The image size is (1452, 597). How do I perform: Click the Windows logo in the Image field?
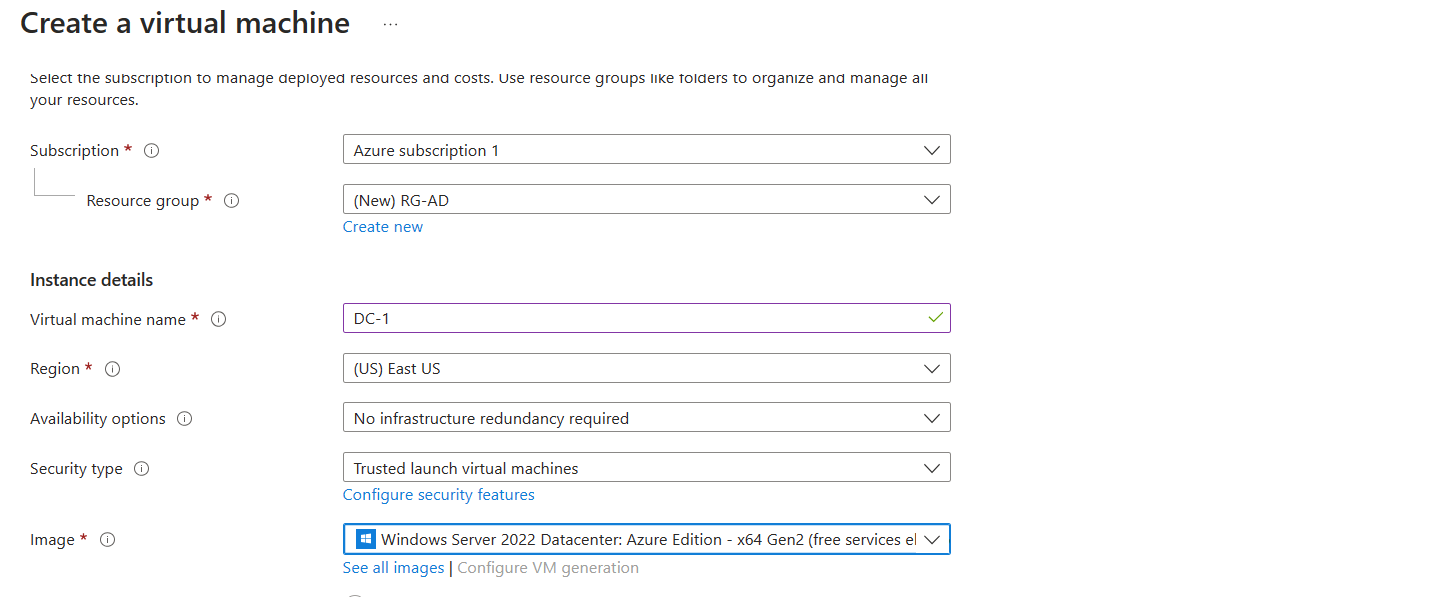coord(366,540)
